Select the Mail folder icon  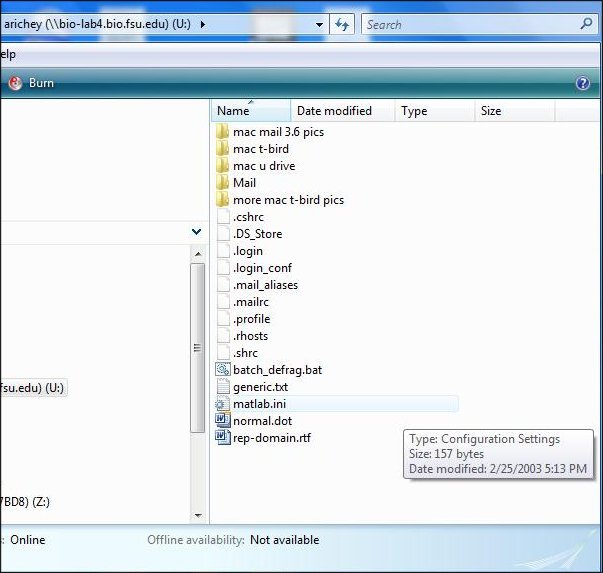[x=223, y=183]
